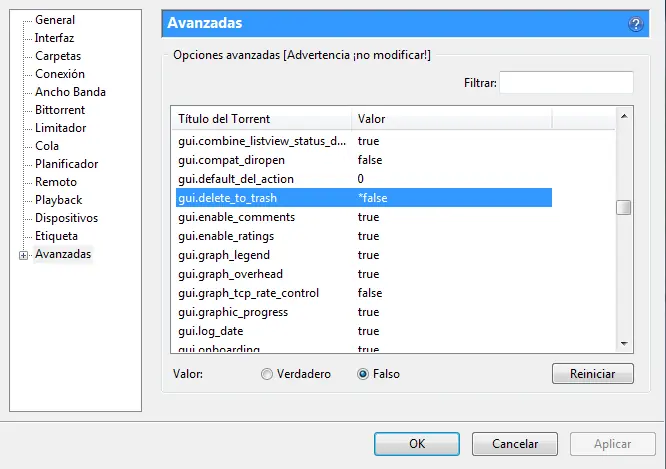The width and height of the screenshot is (666, 469).
Task: Select the gui.enable_comments row
Action: 364,217
